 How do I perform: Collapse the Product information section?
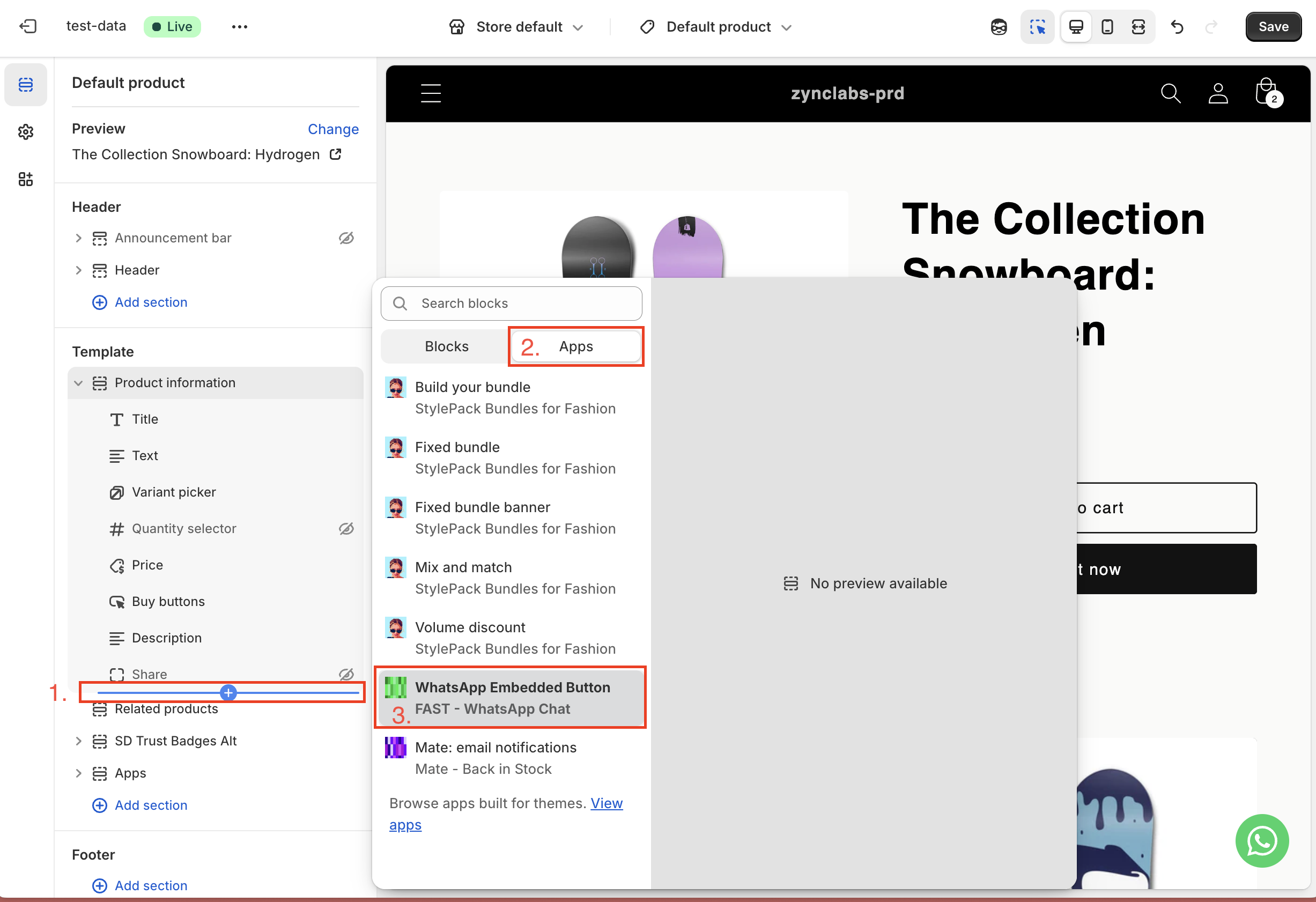[78, 383]
